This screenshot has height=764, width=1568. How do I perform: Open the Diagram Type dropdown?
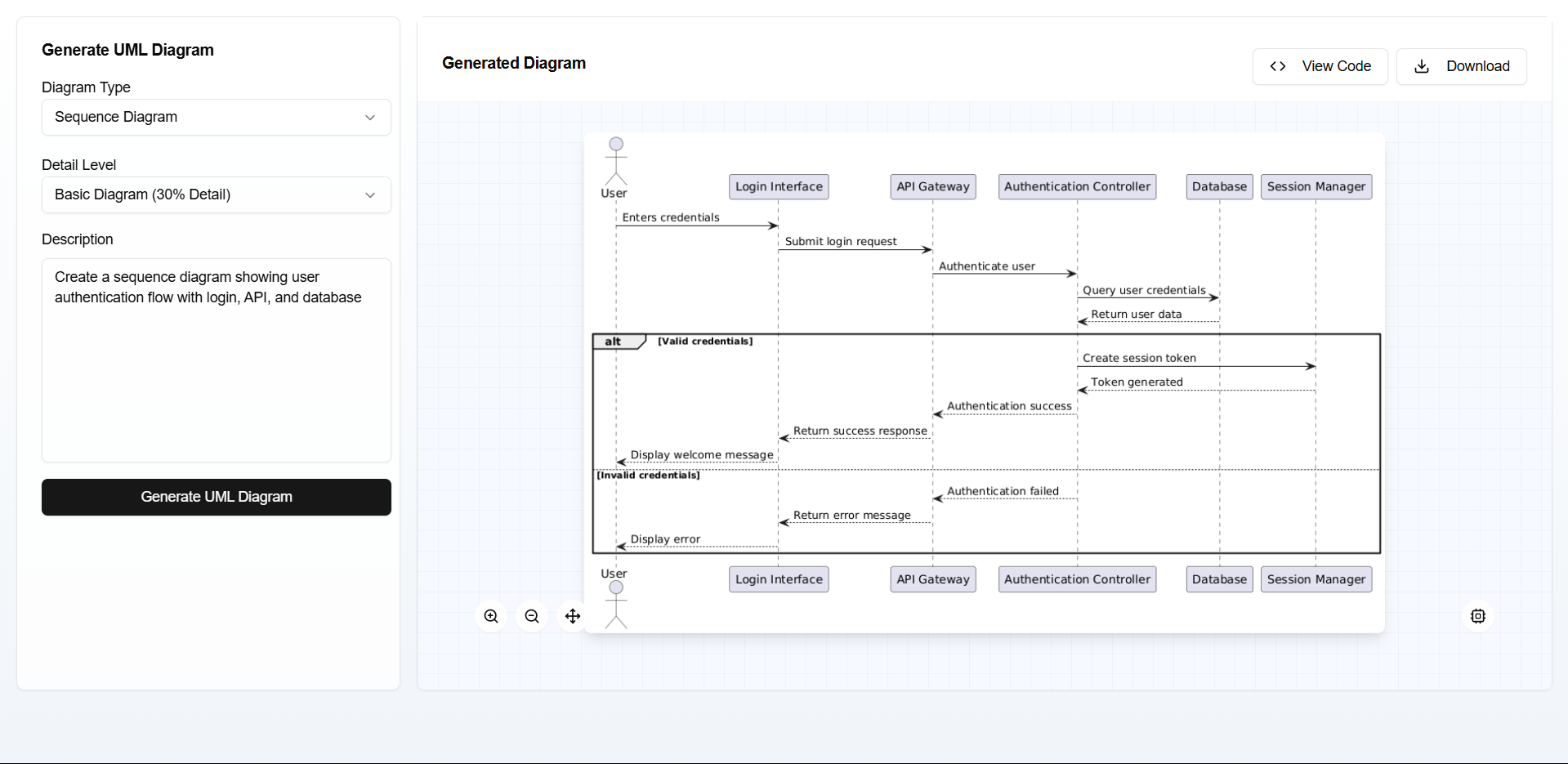click(216, 117)
